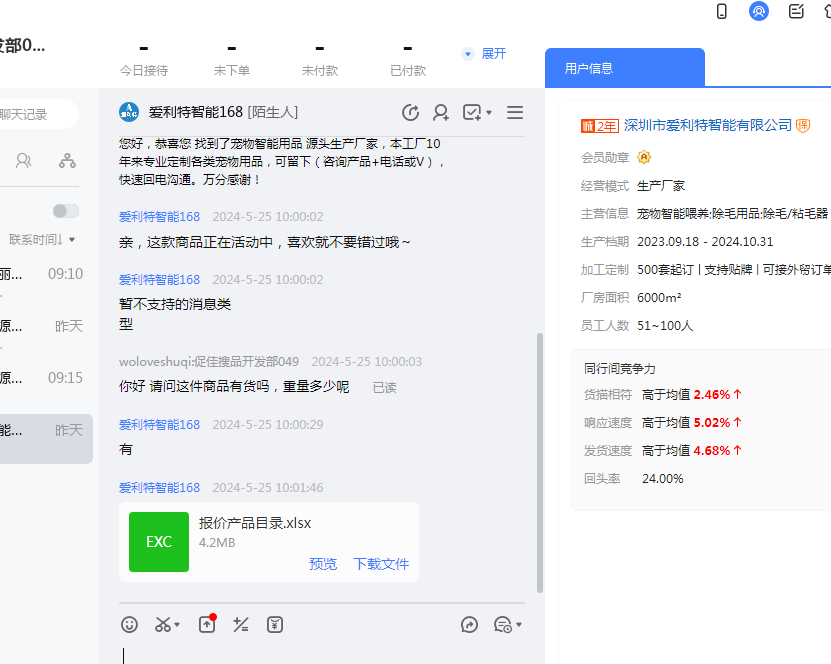
Task: Open the payment order yen icon
Action: click(275, 625)
